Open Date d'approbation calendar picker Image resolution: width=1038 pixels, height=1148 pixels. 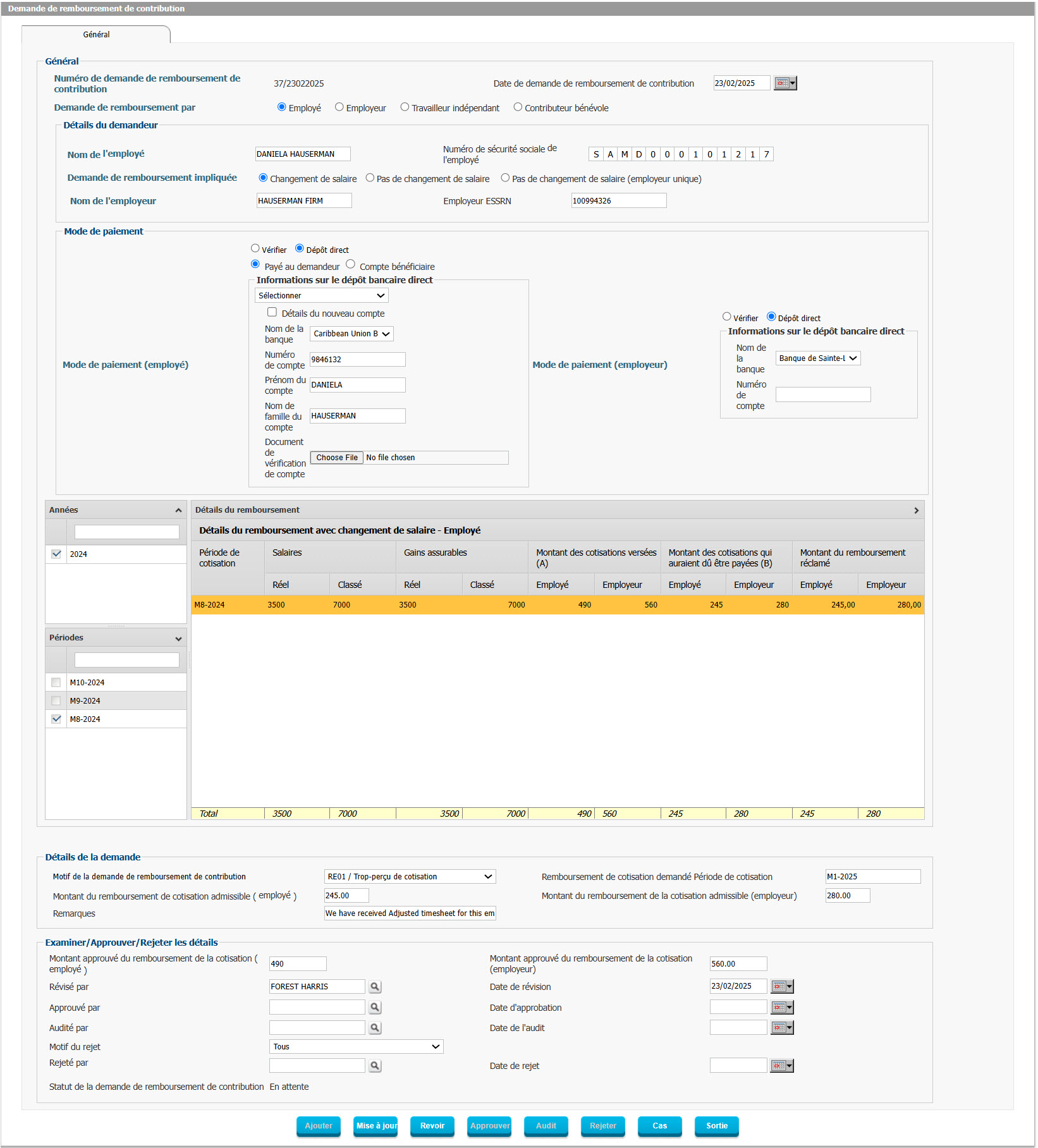pyautogui.click(x=782, y=1008)
